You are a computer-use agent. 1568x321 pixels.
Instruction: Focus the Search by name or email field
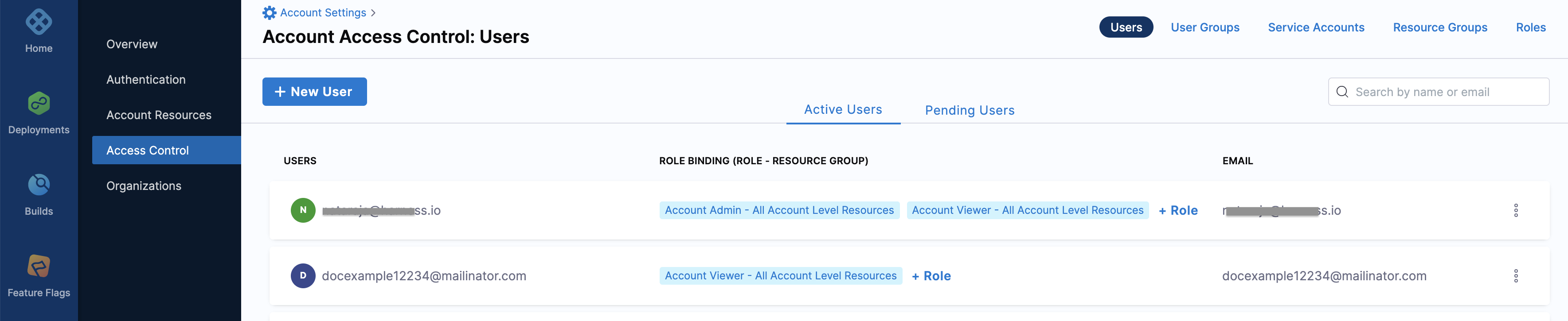pyautogui.click(x=1439, y=92)
